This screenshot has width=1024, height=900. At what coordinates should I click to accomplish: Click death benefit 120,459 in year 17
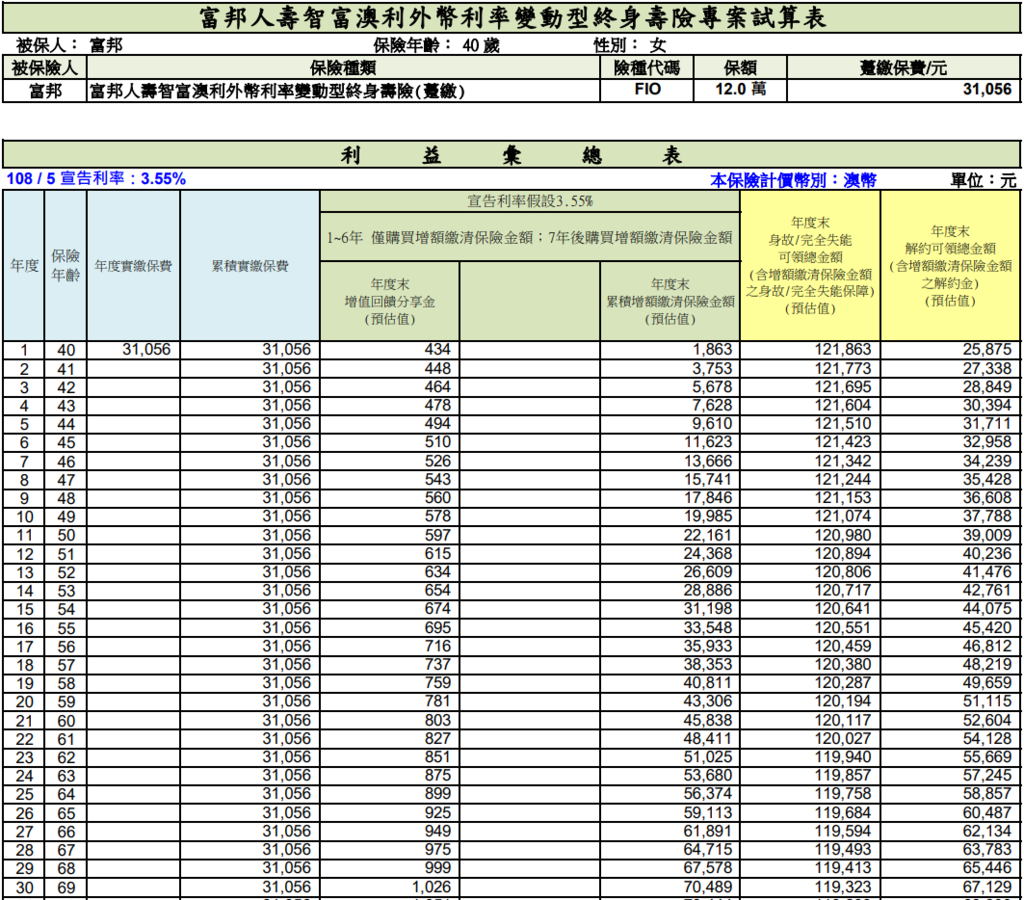843,646
